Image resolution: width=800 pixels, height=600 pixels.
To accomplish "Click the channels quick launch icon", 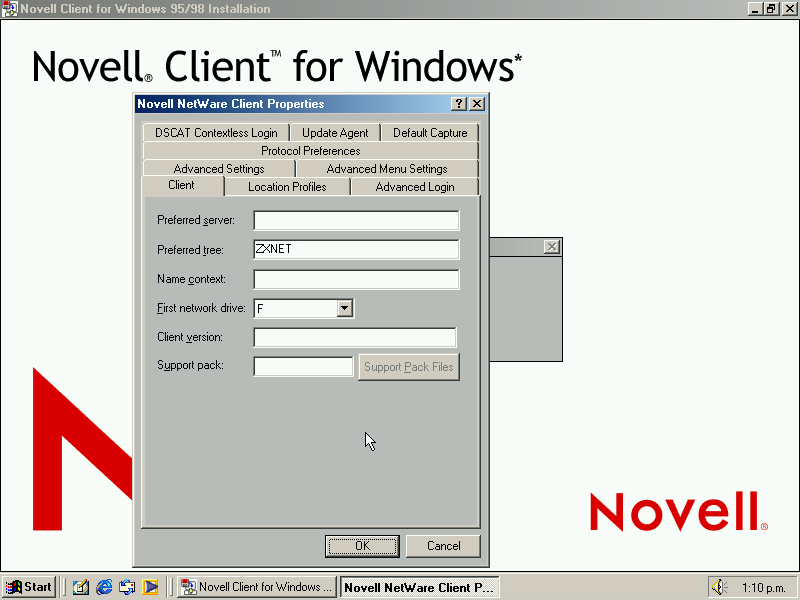I will click(127, 587).
